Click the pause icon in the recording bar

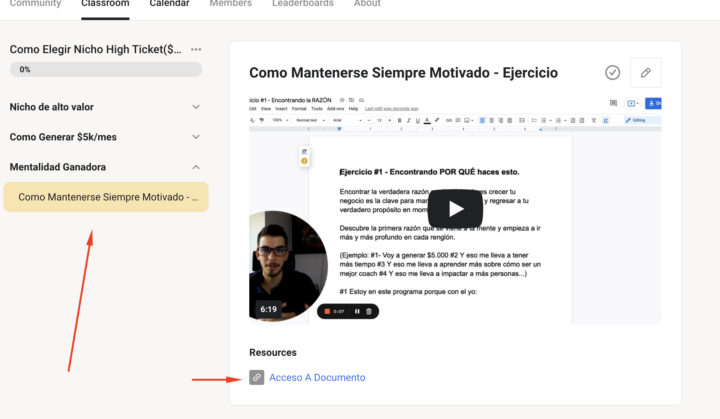pos(357,311)
